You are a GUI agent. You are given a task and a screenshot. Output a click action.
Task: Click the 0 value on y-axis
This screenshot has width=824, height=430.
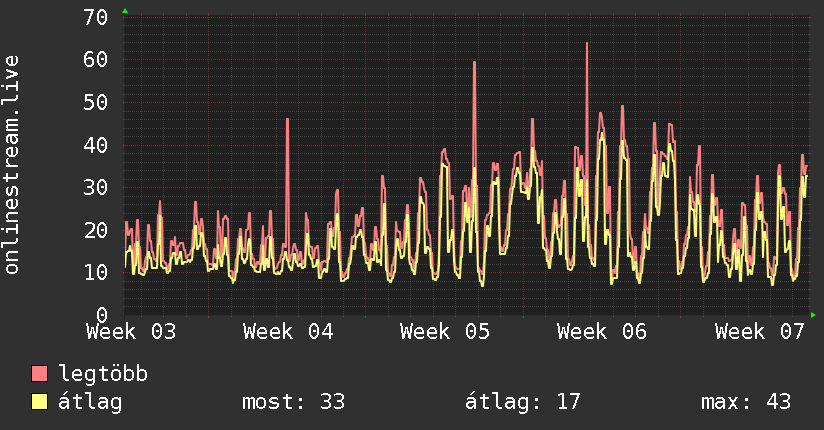102,315
